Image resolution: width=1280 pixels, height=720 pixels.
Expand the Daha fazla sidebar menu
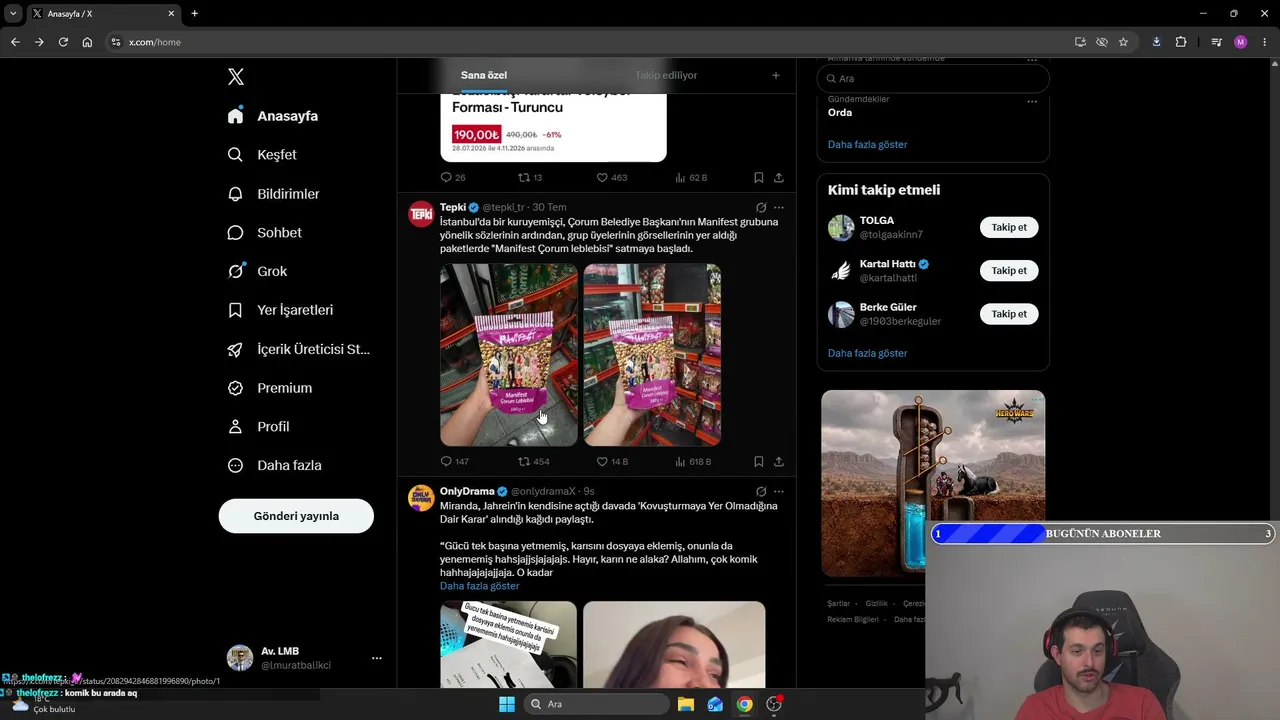click(274, 466)
